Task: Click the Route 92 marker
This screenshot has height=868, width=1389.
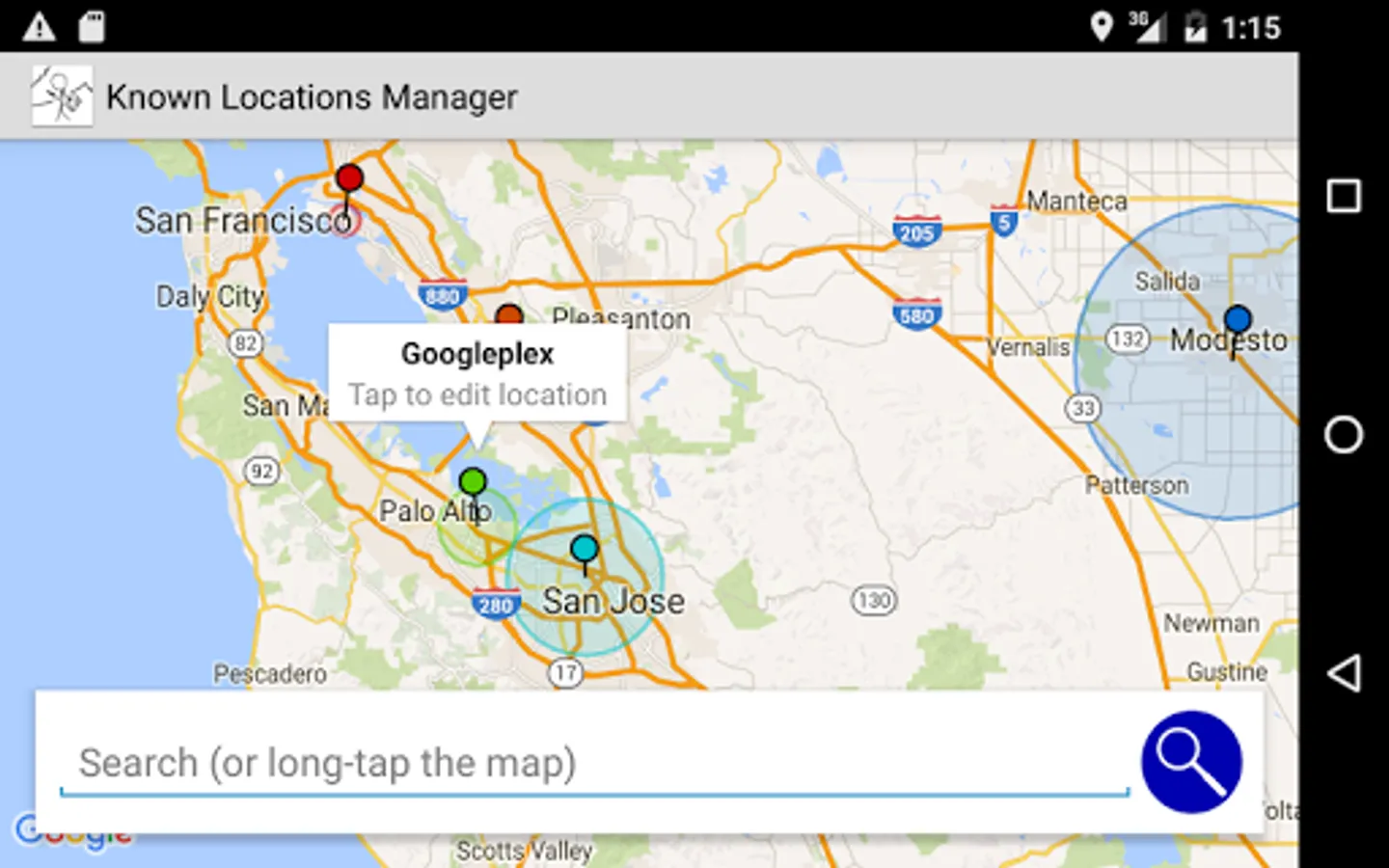Action: point(261,471)
